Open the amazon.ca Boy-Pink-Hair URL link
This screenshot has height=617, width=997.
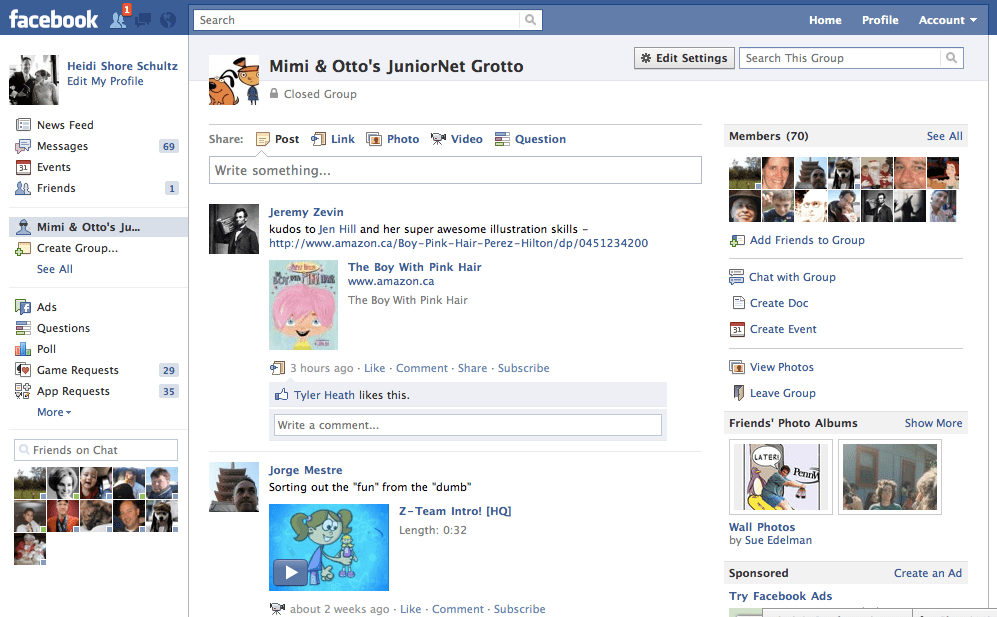coord(458,243)
